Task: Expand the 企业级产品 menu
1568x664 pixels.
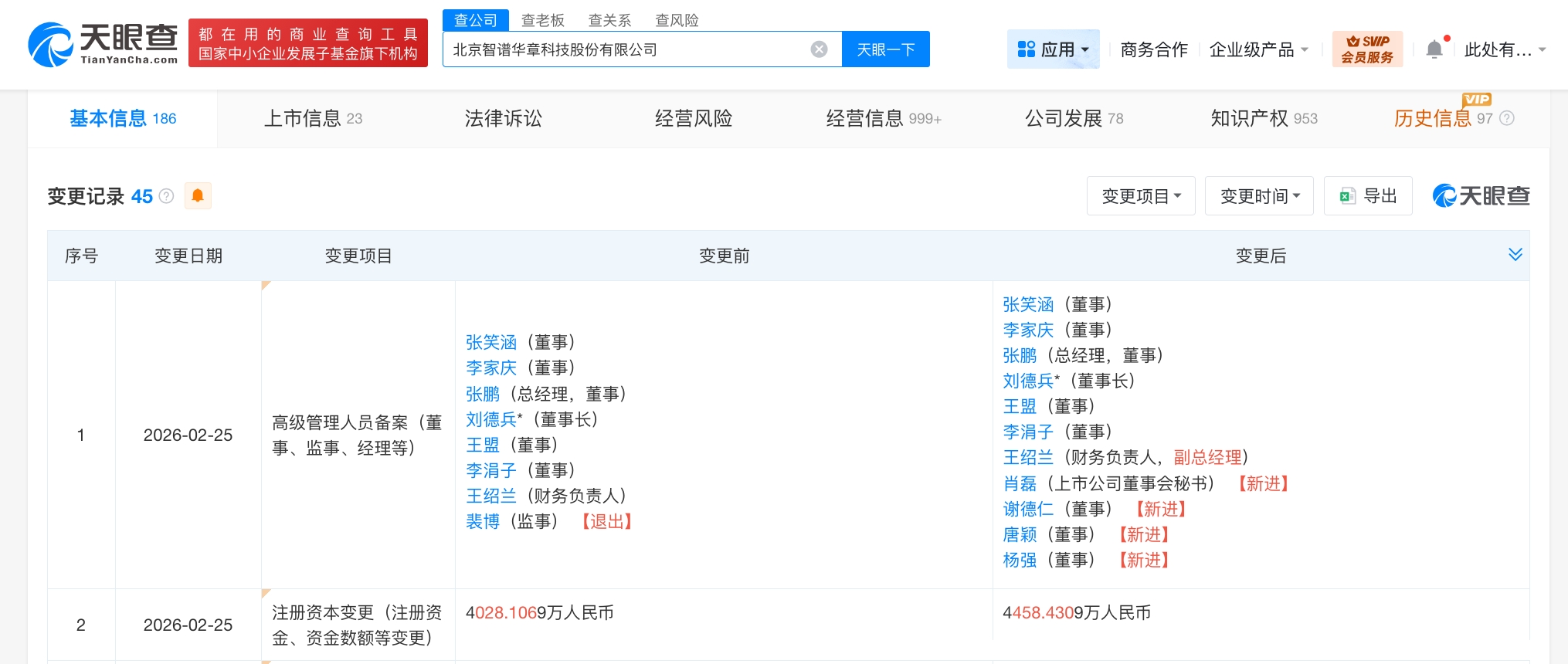Action: (1258, 49)
